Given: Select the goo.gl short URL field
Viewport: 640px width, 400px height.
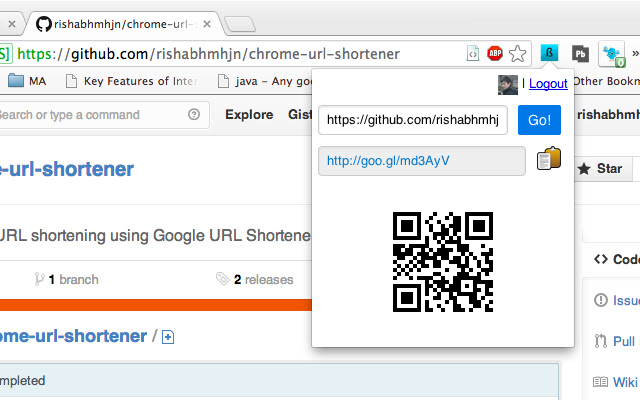Looking at the screenshot, I should [422, 161].
